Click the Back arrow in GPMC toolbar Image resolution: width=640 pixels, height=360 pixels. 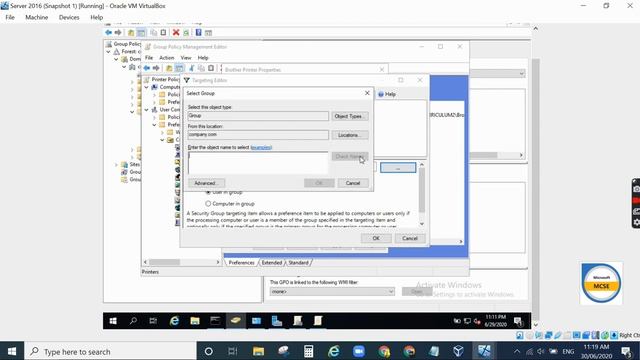(108, 33)
